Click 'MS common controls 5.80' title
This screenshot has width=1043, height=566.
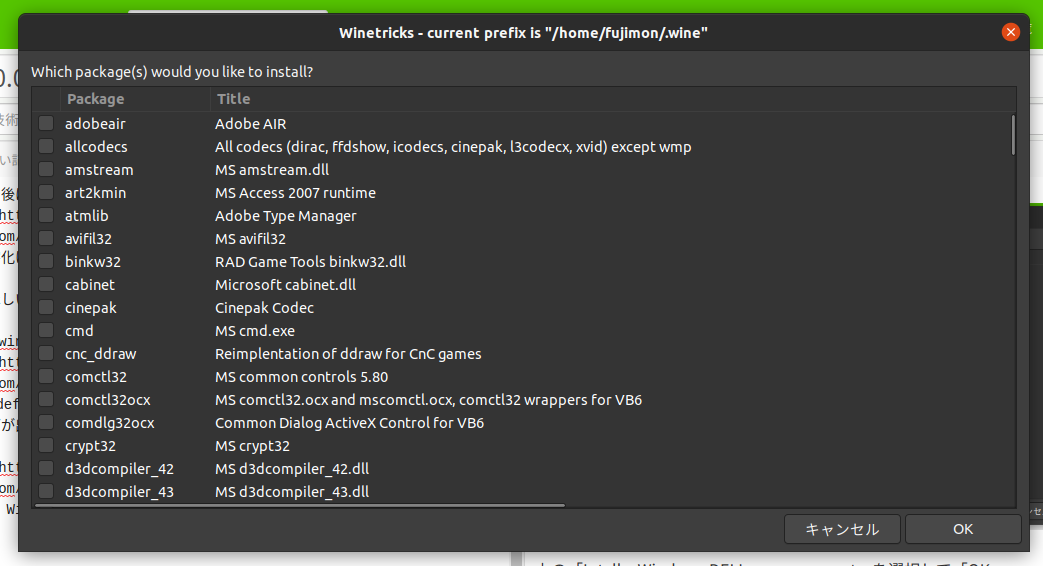pyautogui.click(x=301, y=376)
